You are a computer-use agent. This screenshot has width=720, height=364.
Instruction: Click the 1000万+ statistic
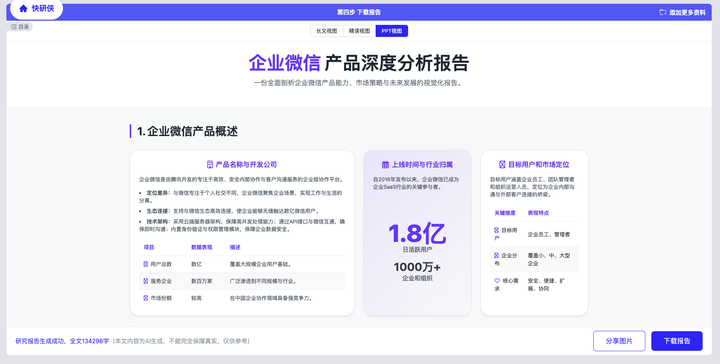[x=417, y=267]
